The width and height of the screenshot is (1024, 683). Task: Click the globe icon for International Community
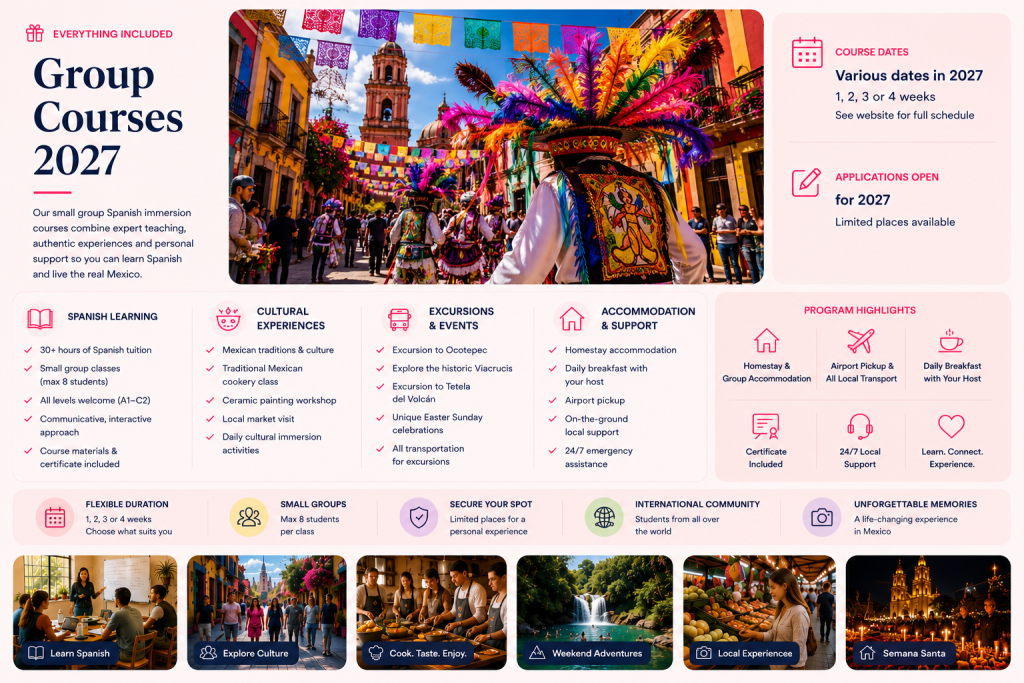pos(604,517)
